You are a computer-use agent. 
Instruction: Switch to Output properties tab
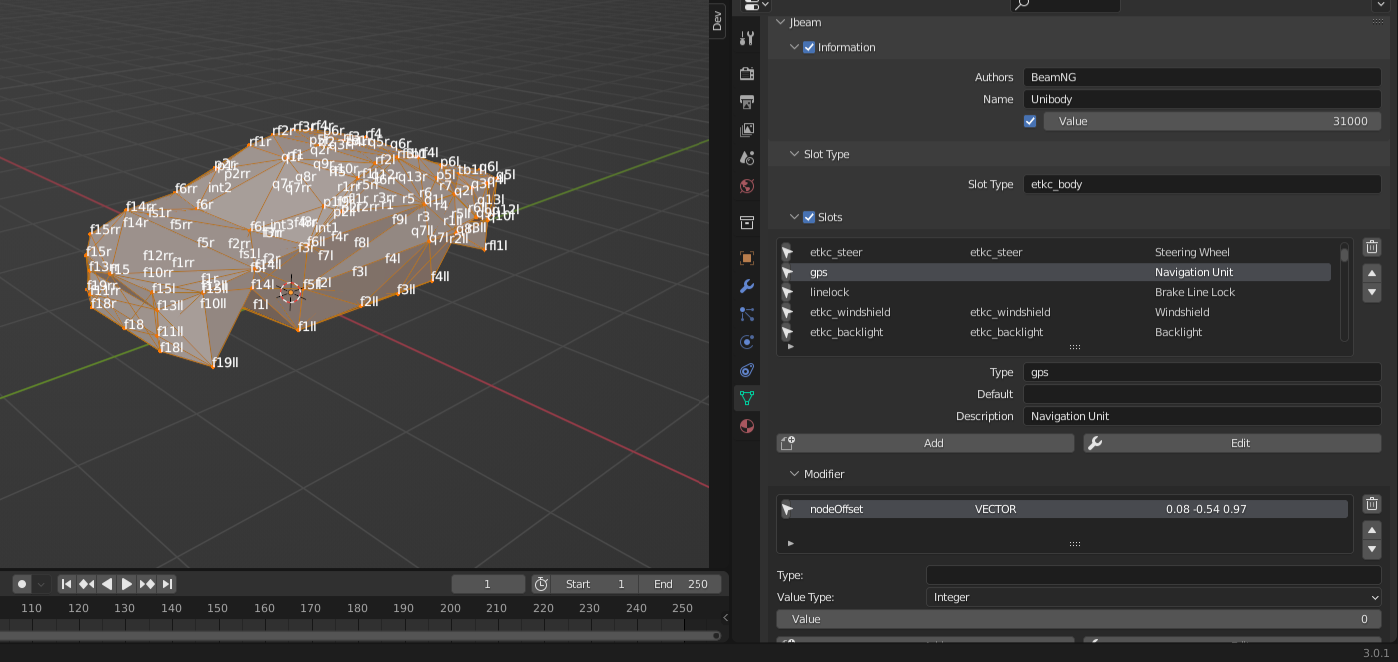[x=746, y=102]
